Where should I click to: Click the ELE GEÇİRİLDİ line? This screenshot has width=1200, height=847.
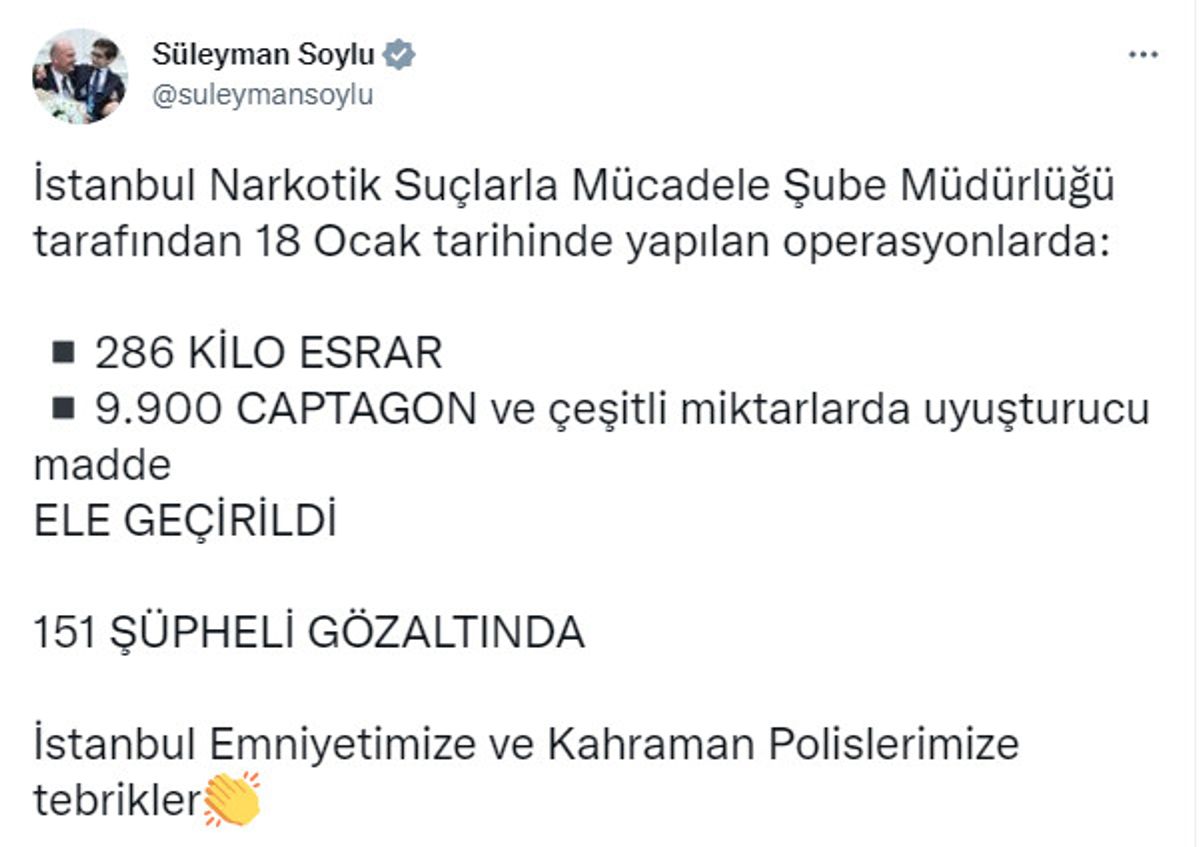(x=185, y=521)
